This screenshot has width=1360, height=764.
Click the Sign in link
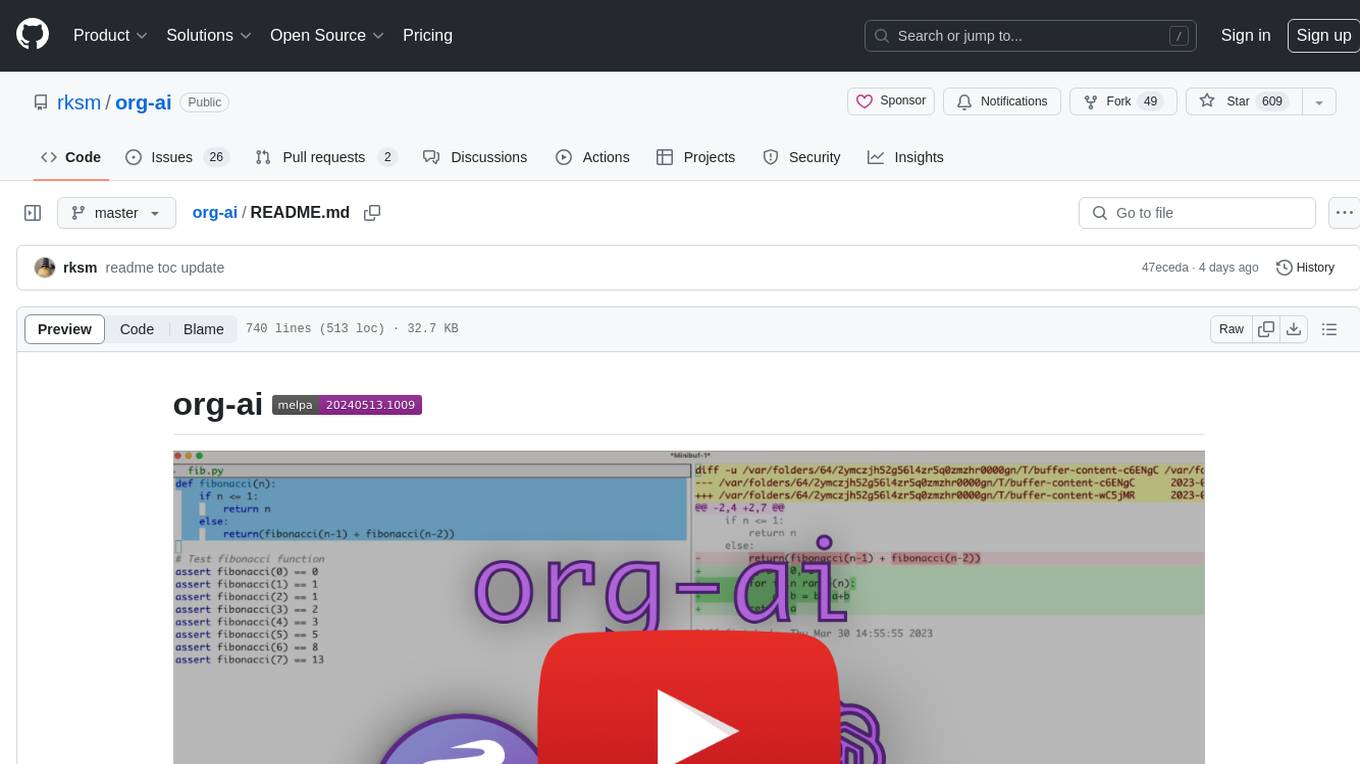point(1245,35)
